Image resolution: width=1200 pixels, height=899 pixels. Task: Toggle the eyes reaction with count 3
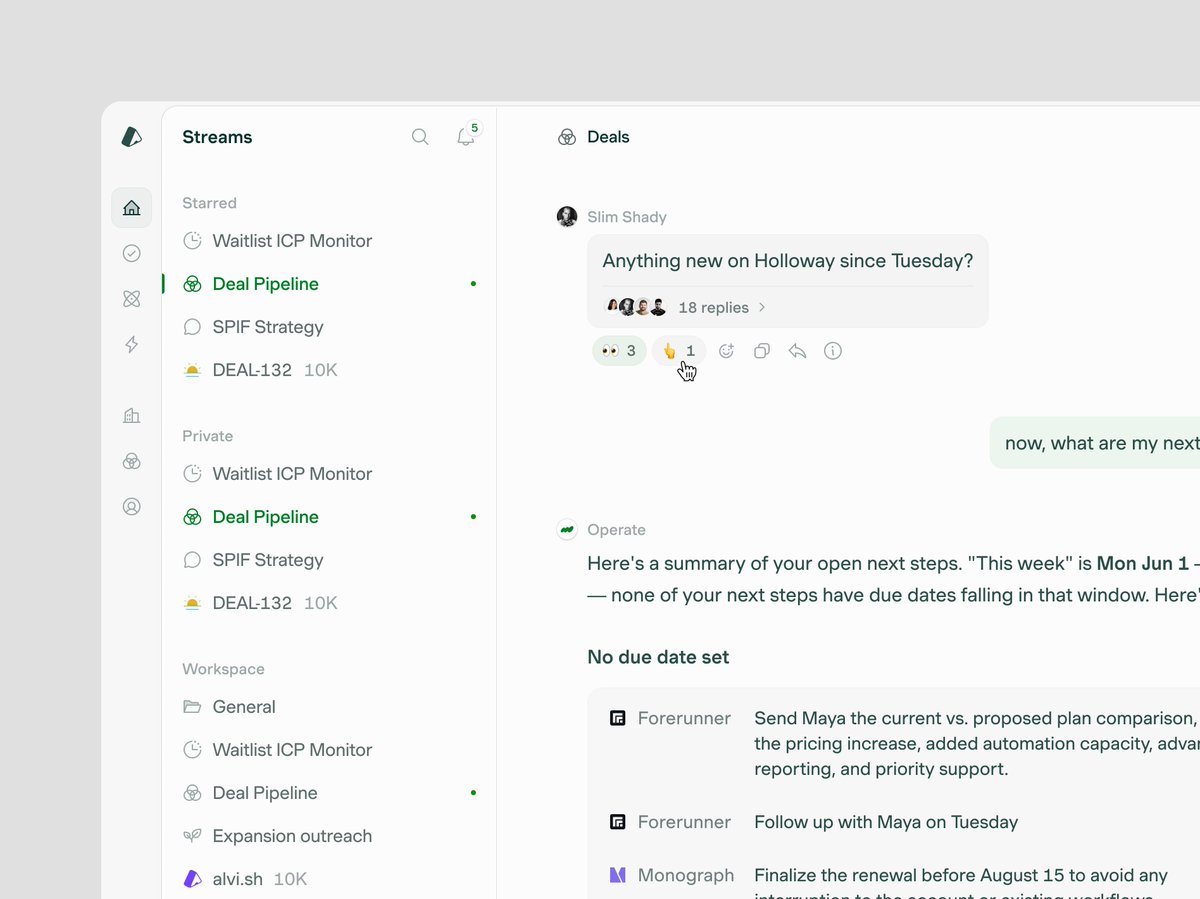click(619, 351)
